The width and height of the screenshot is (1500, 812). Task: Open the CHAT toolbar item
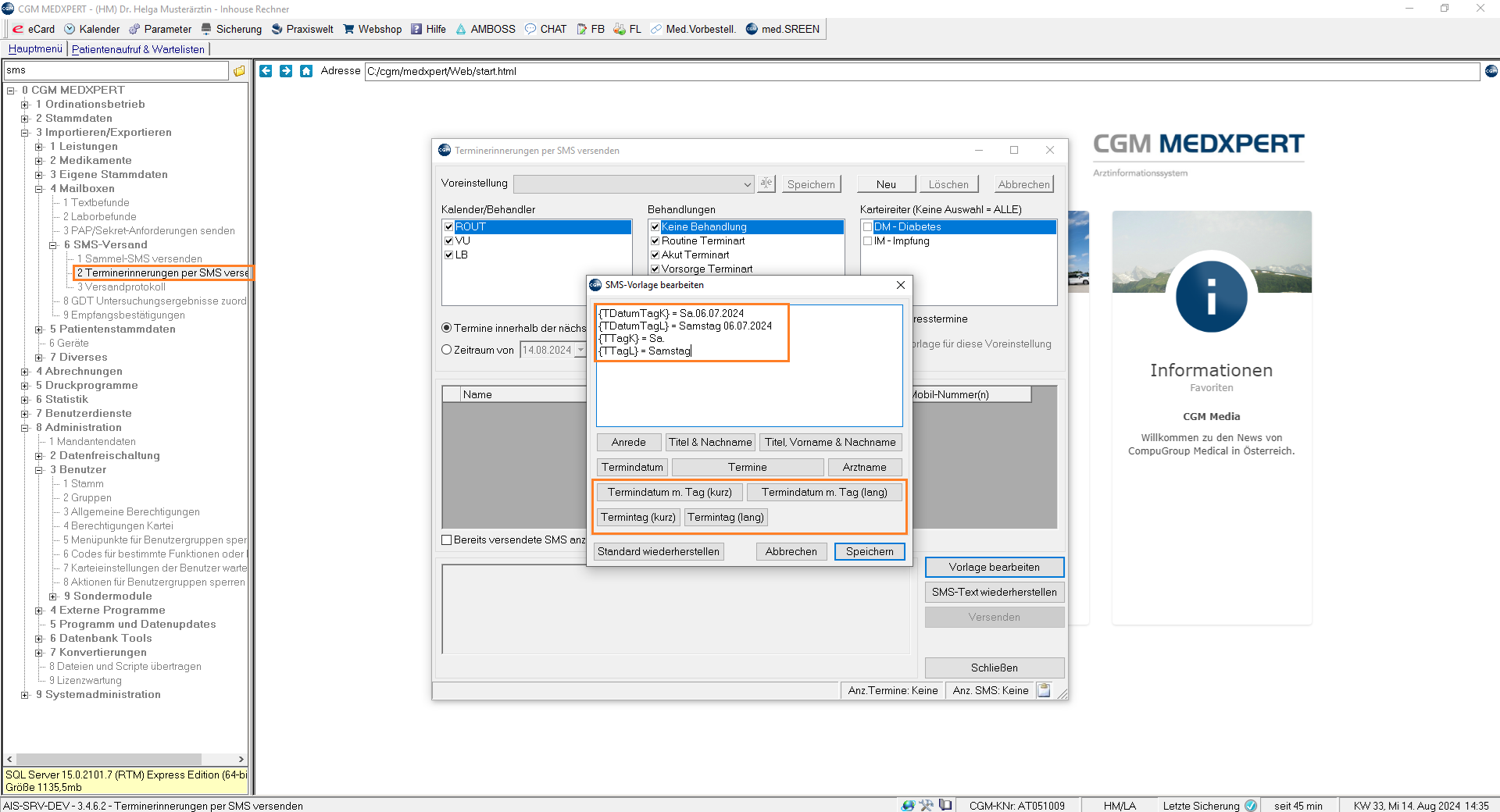(x=545, y=29)
